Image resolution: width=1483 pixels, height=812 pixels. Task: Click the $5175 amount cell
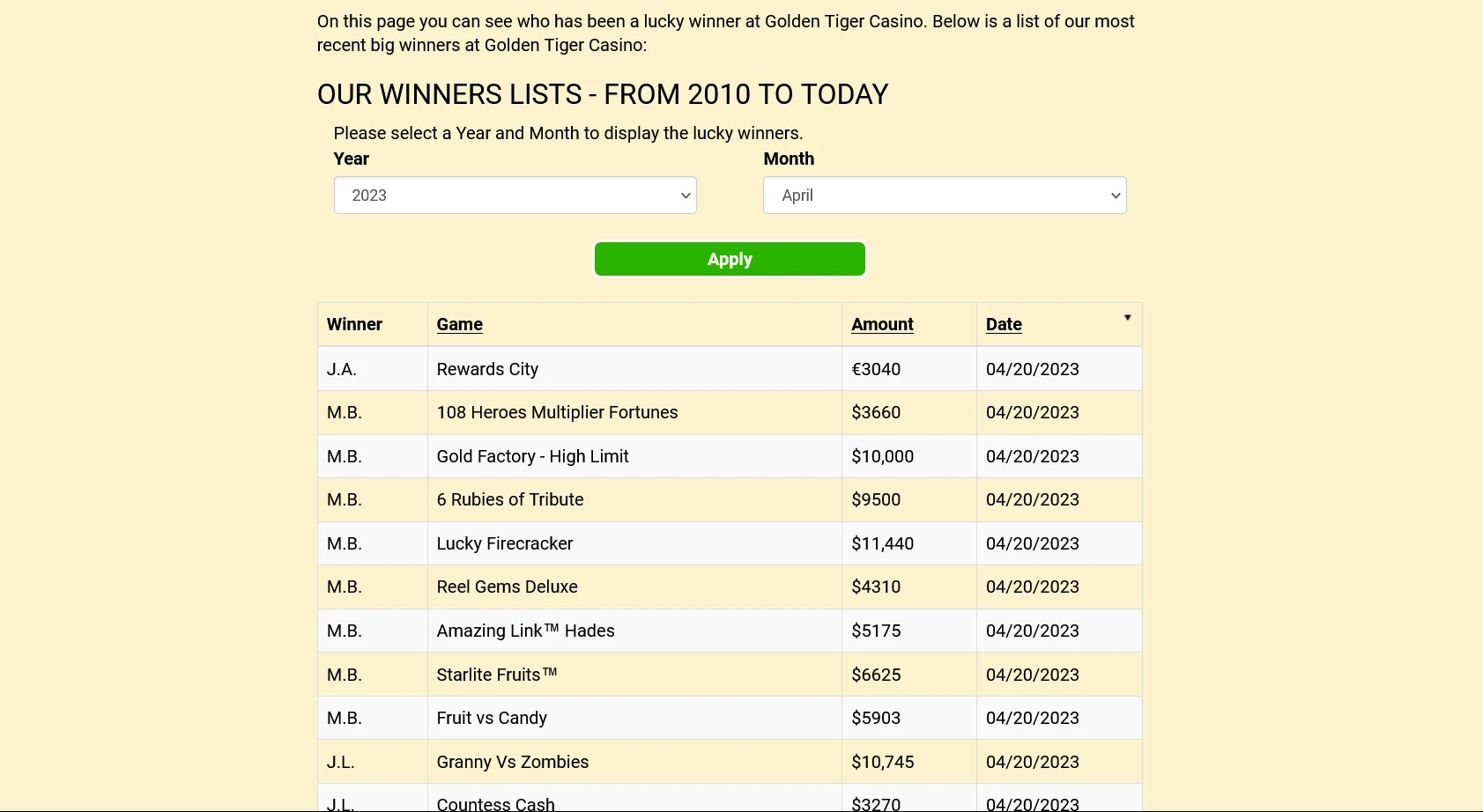pyautogui.click(x=909, y=631)
